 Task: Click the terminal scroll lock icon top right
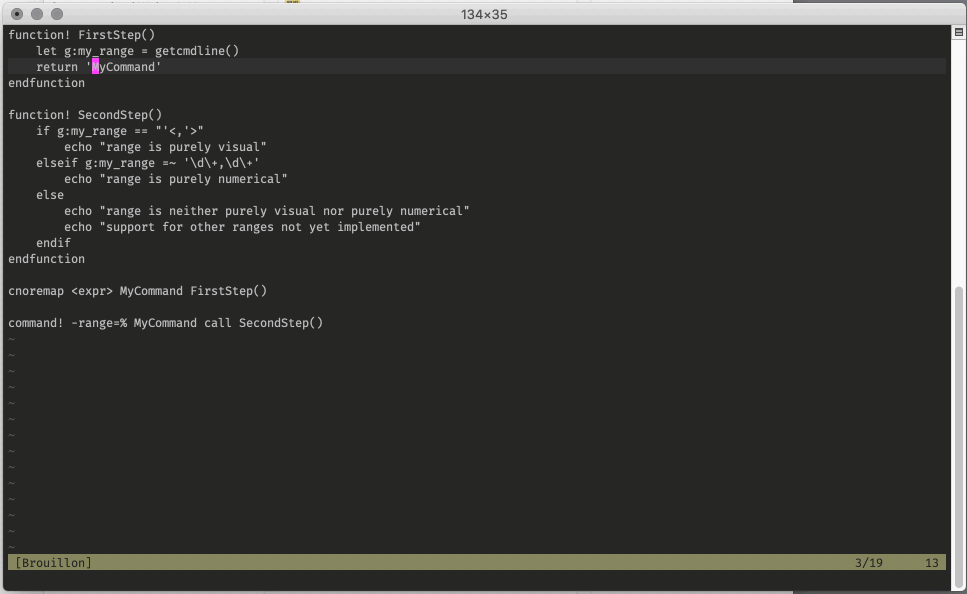point(957,33)
